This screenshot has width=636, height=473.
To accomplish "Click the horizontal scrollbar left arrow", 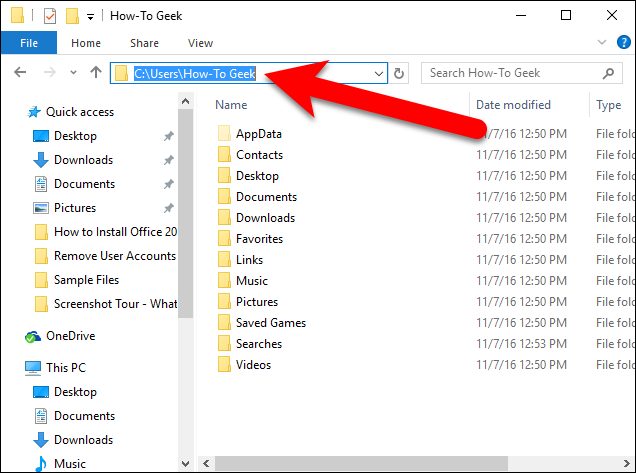I will [x=206, y=463].
